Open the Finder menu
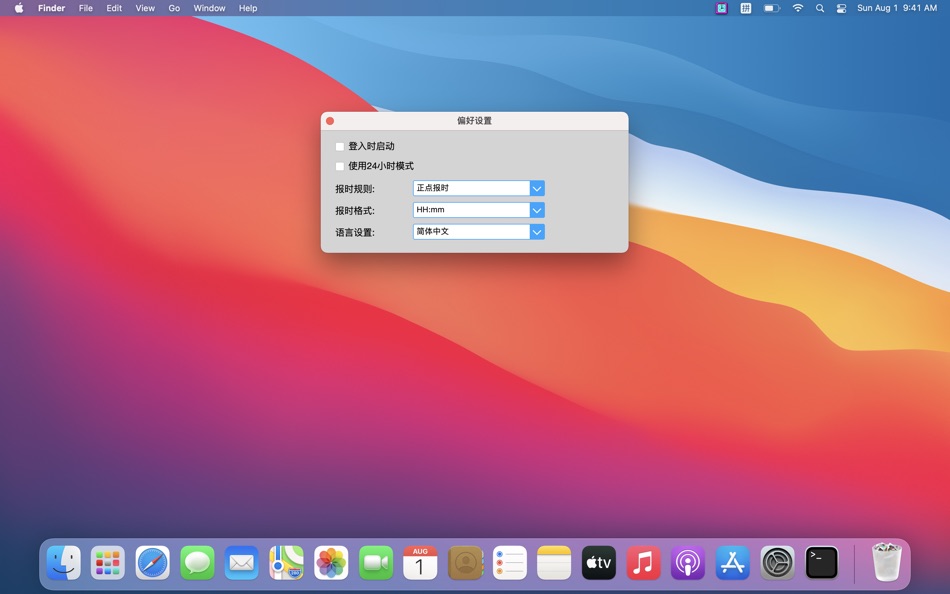Screen dimensions: 950x594 coord(51,8)
